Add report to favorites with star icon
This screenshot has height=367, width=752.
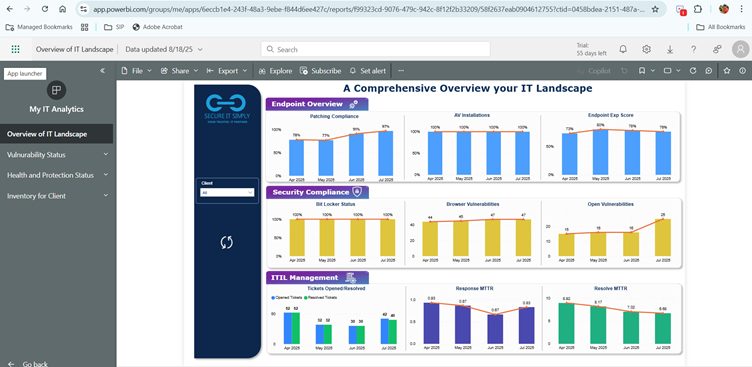[727, 71]
